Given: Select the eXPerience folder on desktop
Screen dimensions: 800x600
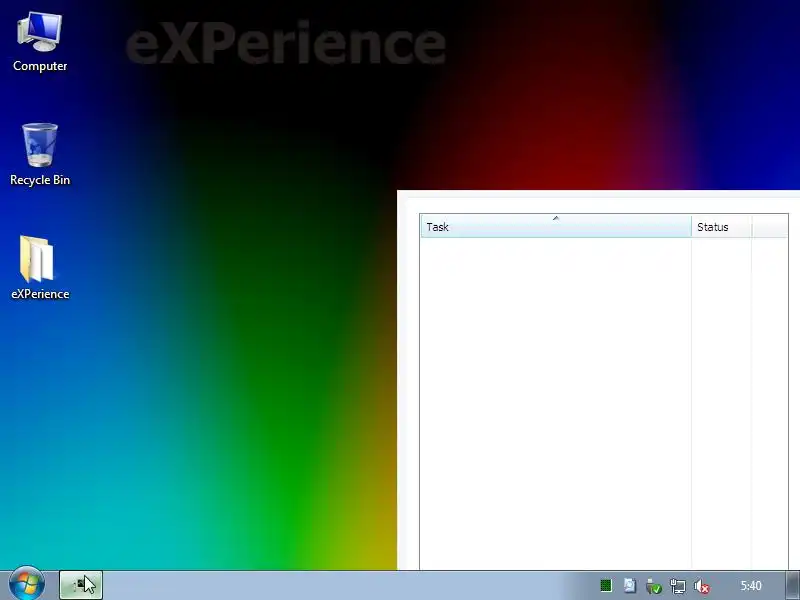Looking at the screenshot, I should click(40, 267).
